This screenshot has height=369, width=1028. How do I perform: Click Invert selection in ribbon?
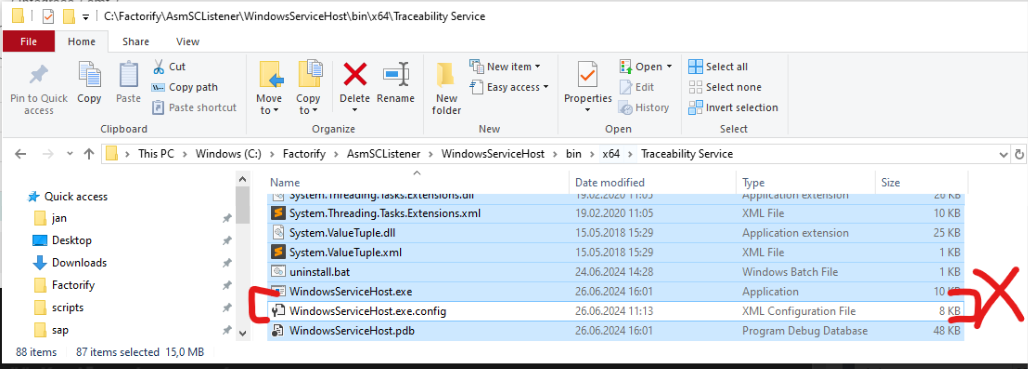click(733, 107)
